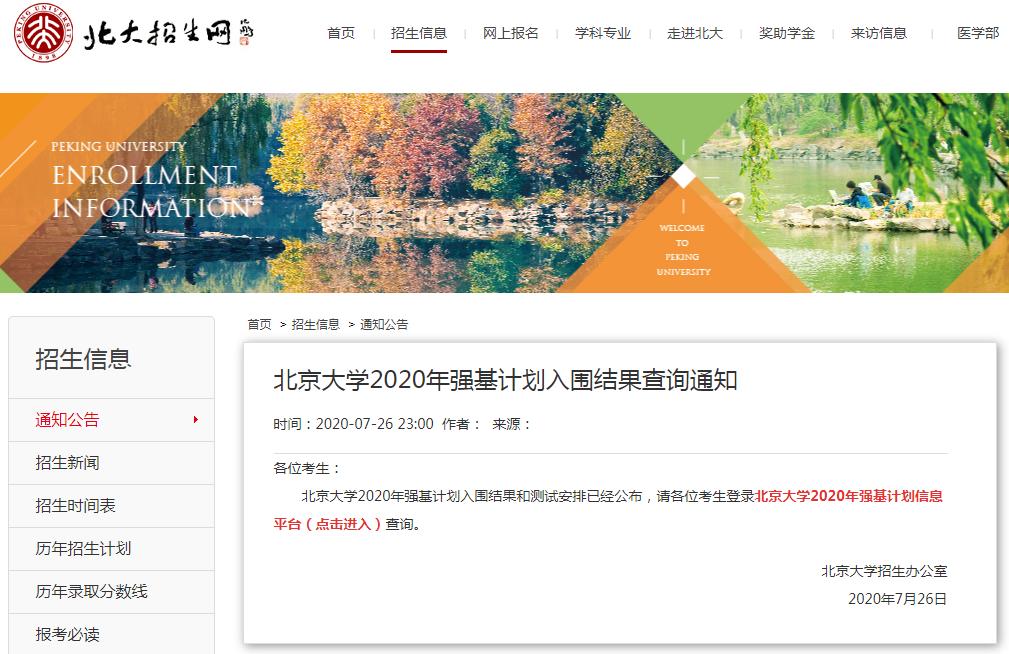
Task: Click 医学部 in the top navigation
Action: pos(977,33)
